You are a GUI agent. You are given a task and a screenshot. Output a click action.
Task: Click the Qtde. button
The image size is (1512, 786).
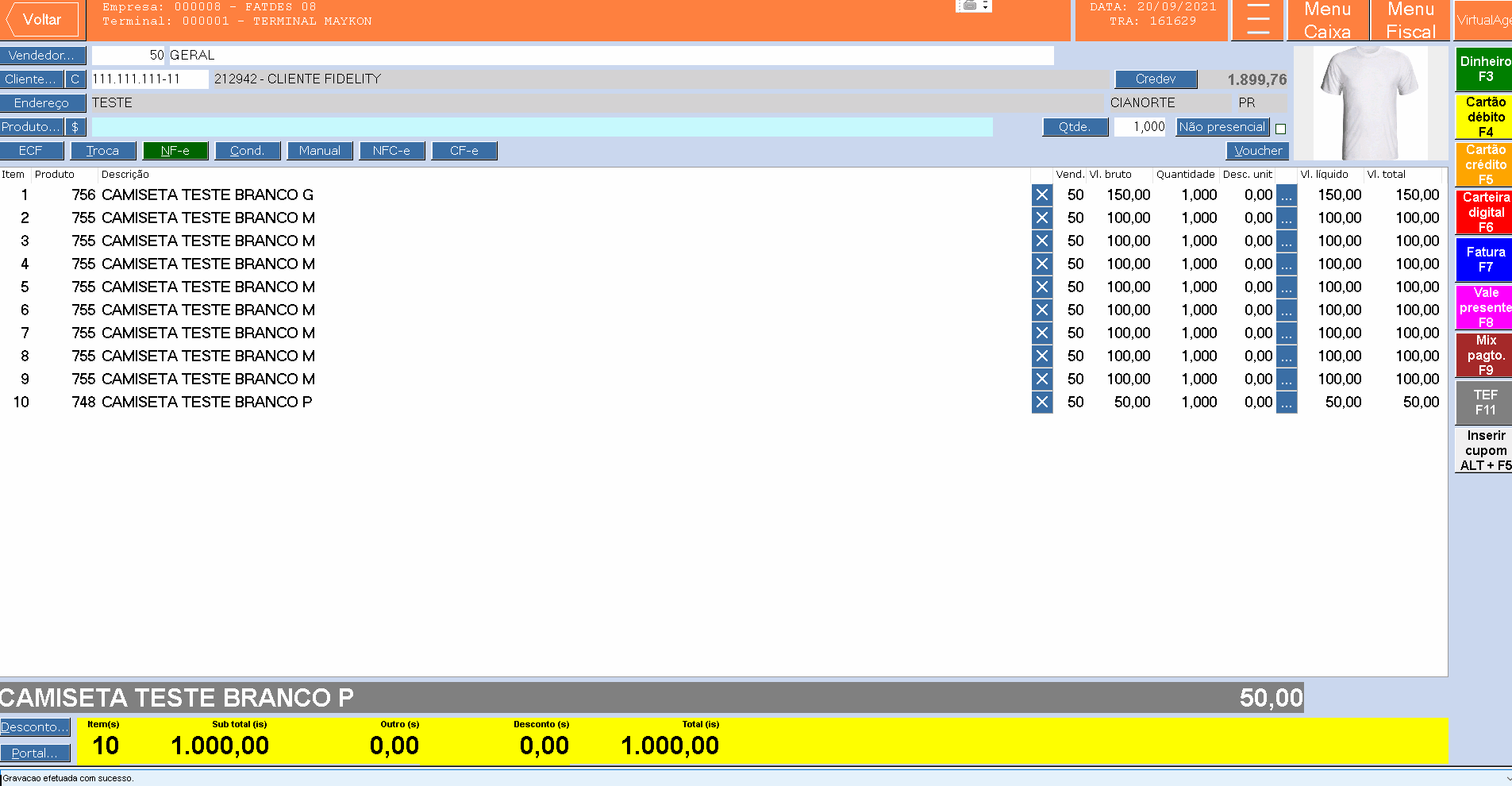(x=1075, y=127)
